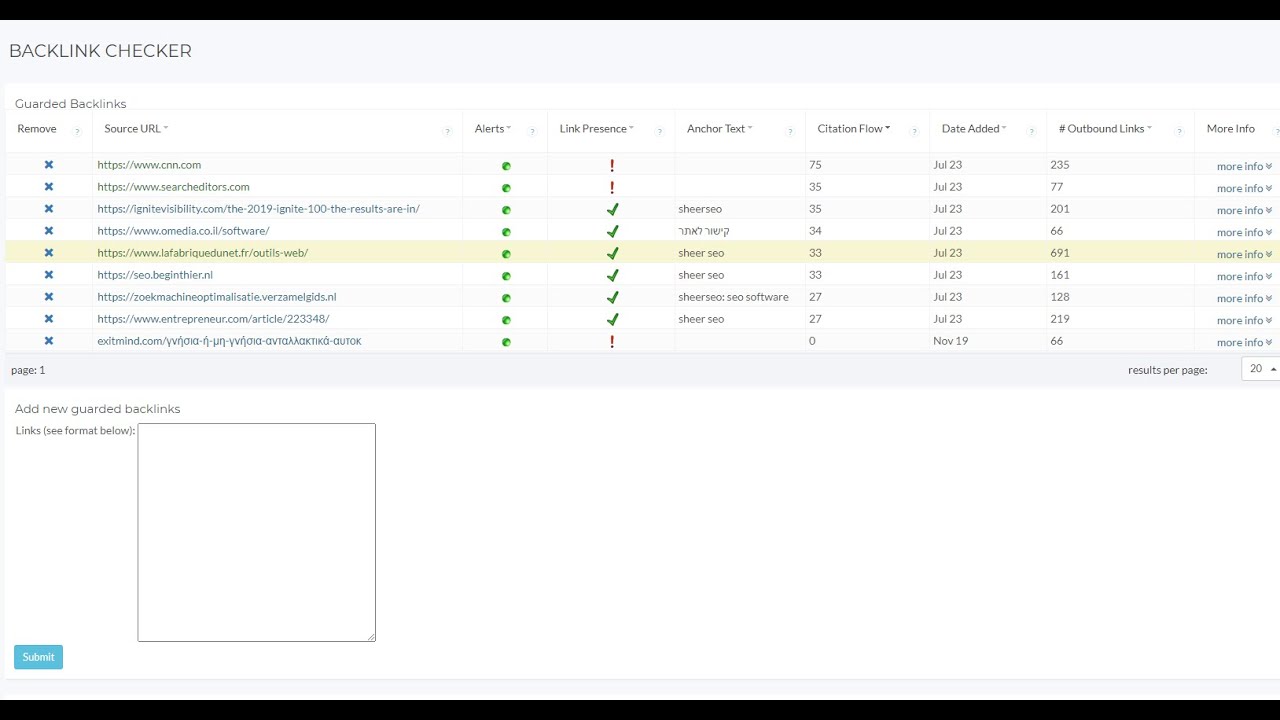Remove zoekmachineoptimalisatie row X icon
This screenshot has width=1280, height=720.
48,297
